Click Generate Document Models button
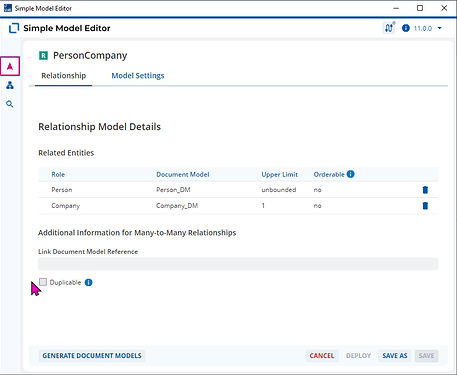Image resolution: width=457 pixels, height=375 pixels. [92, 356]
